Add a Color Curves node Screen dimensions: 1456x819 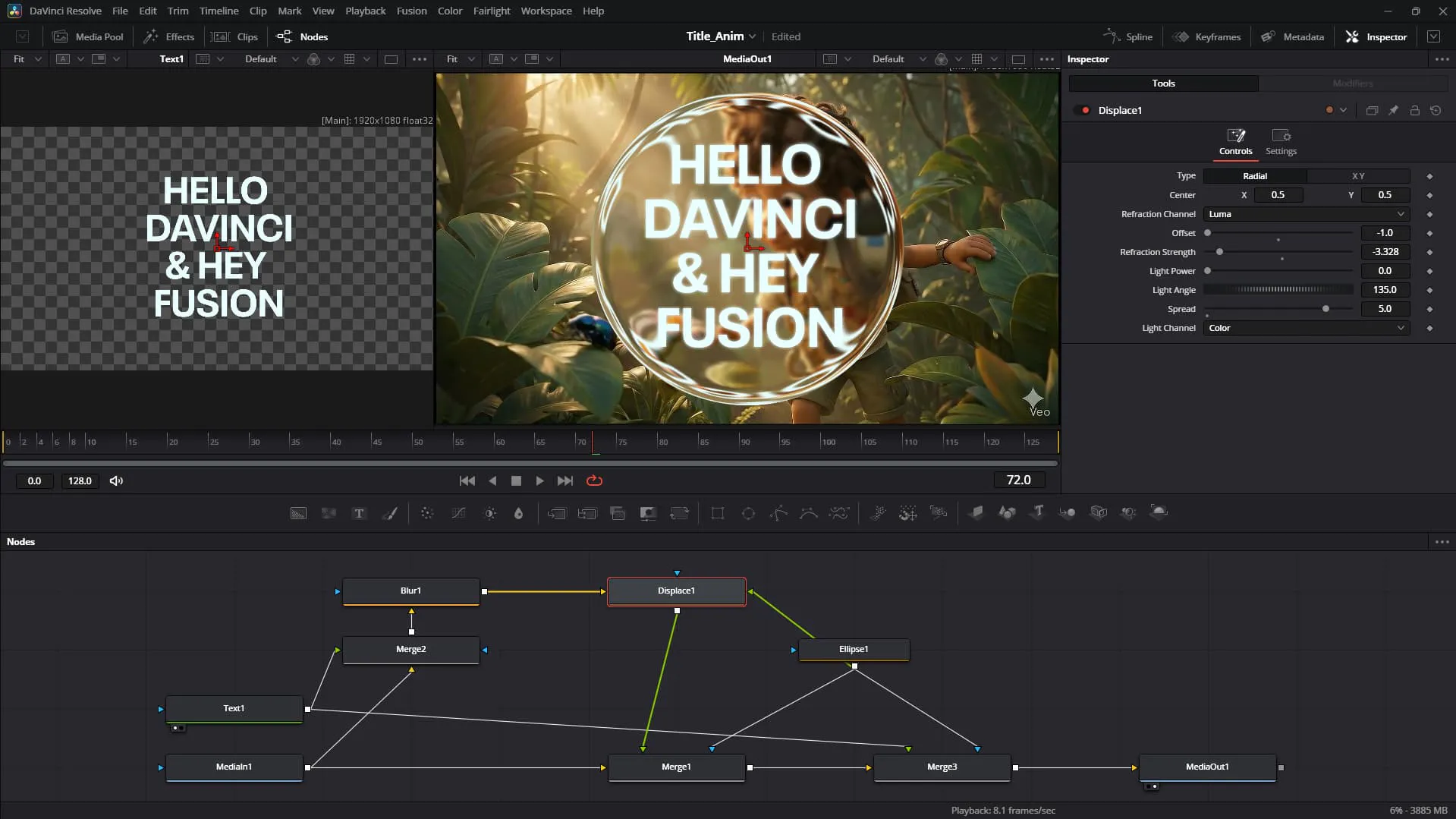[x=458, y=513]
